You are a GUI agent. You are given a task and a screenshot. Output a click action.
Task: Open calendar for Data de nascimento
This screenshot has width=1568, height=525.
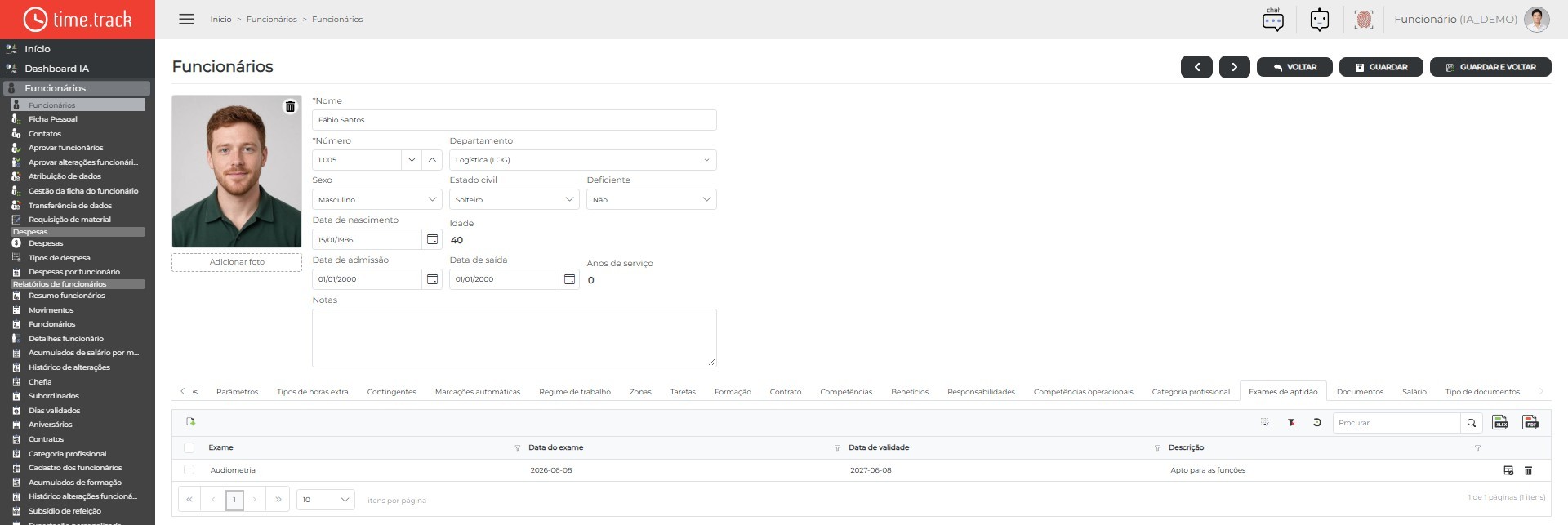click(432, 239)
